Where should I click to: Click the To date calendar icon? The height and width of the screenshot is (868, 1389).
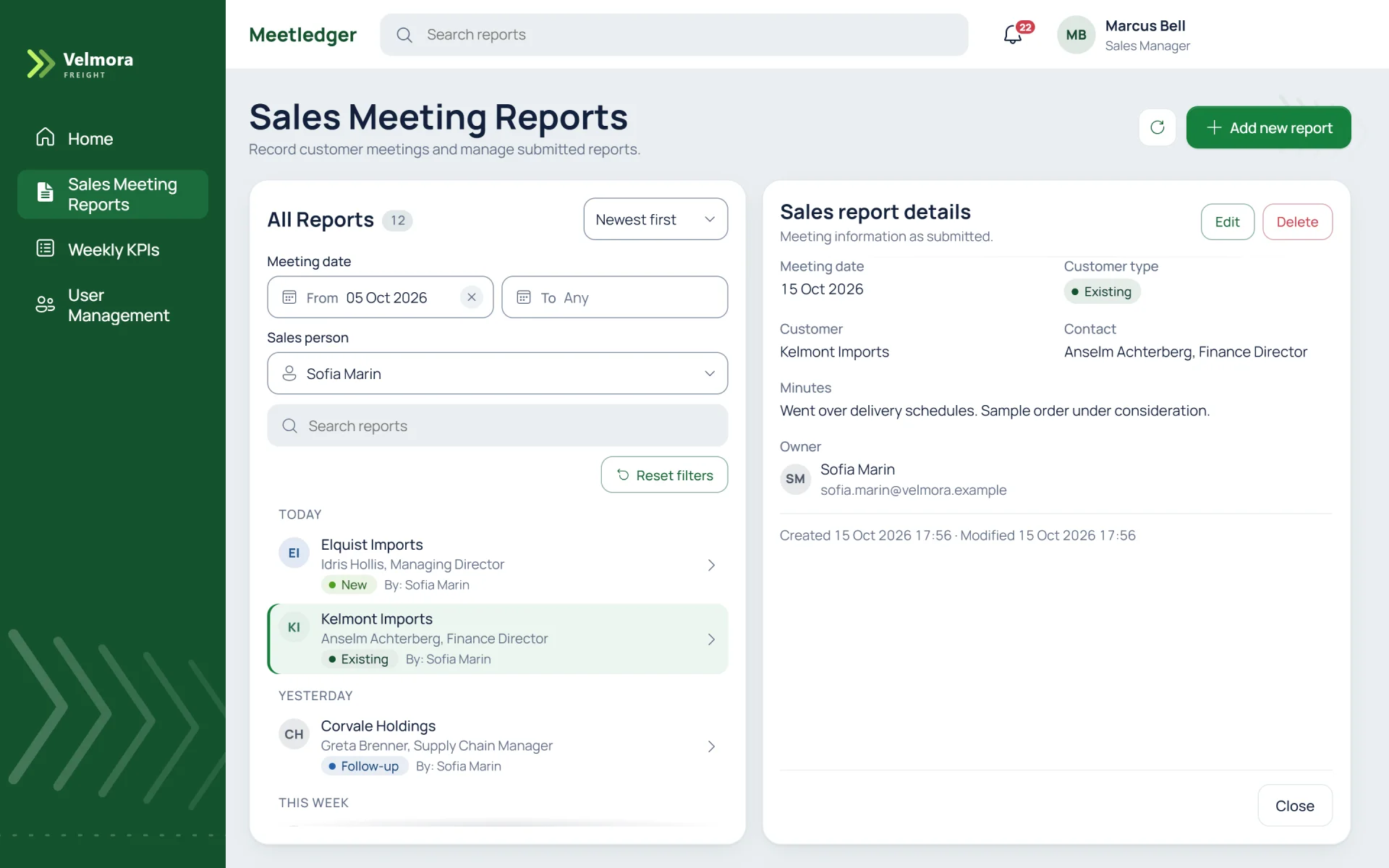[524, 297]
